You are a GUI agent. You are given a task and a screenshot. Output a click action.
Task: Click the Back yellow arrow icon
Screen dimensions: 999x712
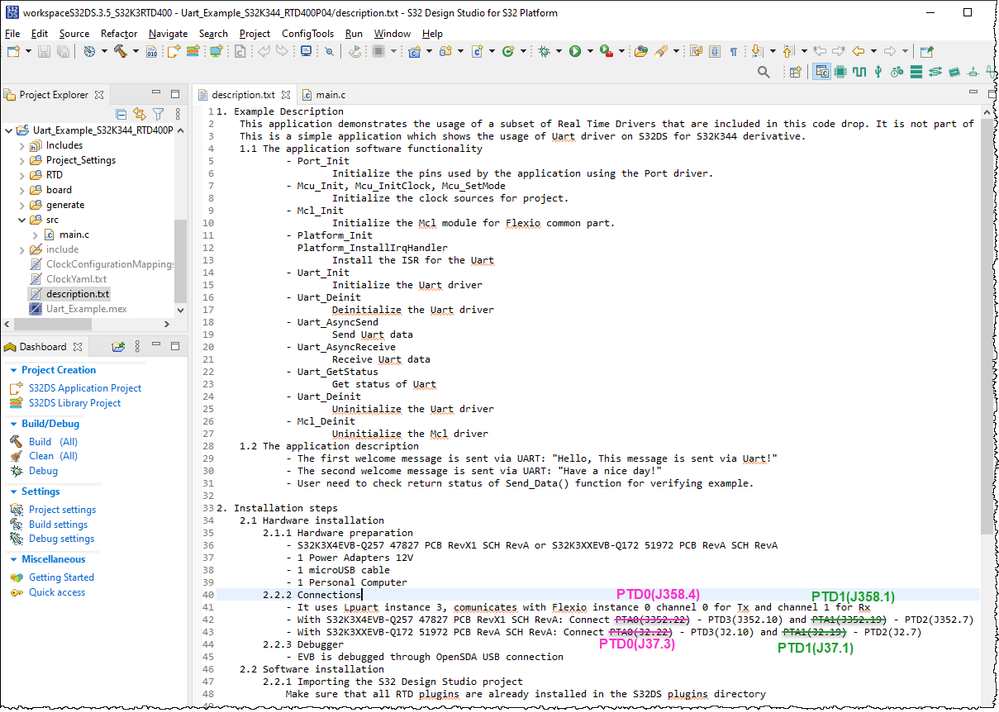coord(858,52)
